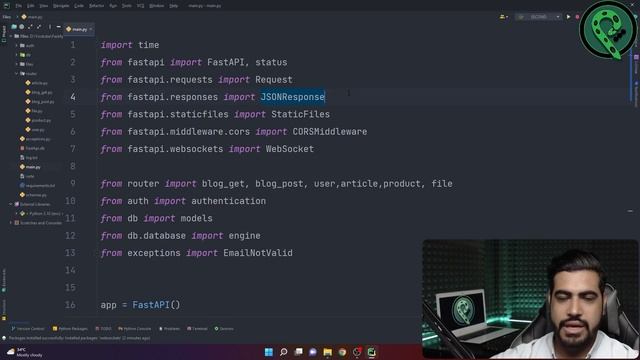Screen dimensions: 640x360
Task: Select requirements.txt in the project tree
Action: pyautogui.click(x=37, y=185)
